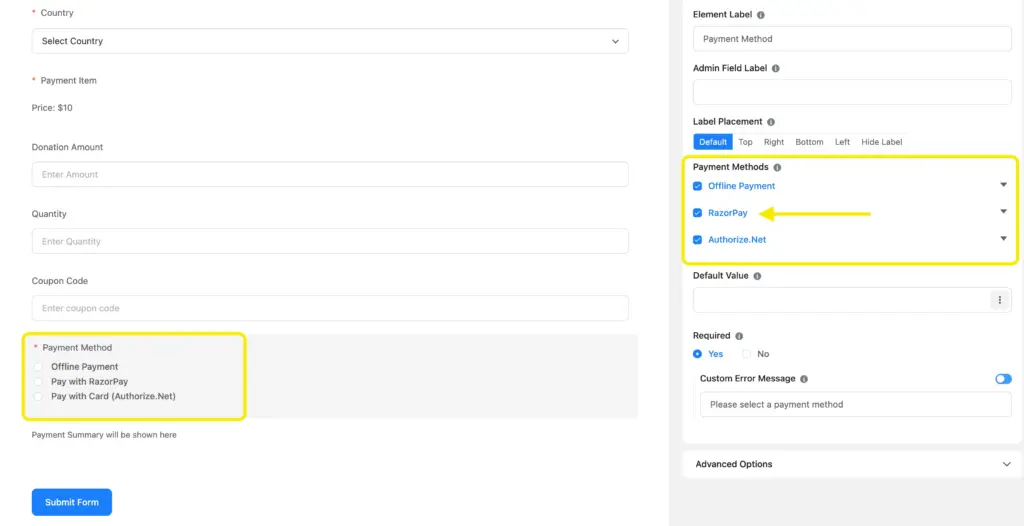
Task: Select the Required Yes radio button
Action: [x=697, y=353]
